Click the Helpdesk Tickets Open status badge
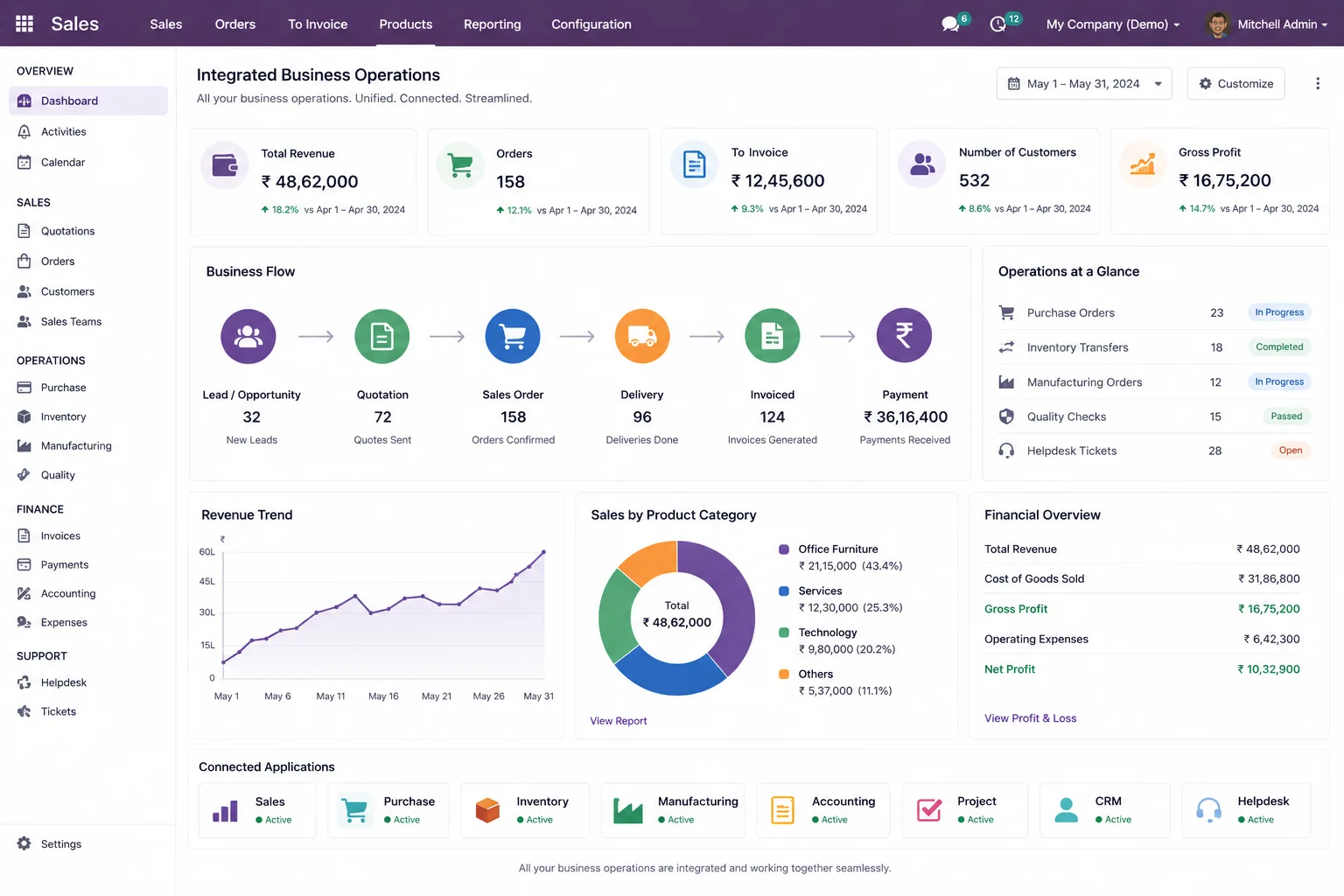 click(1291, 451)
